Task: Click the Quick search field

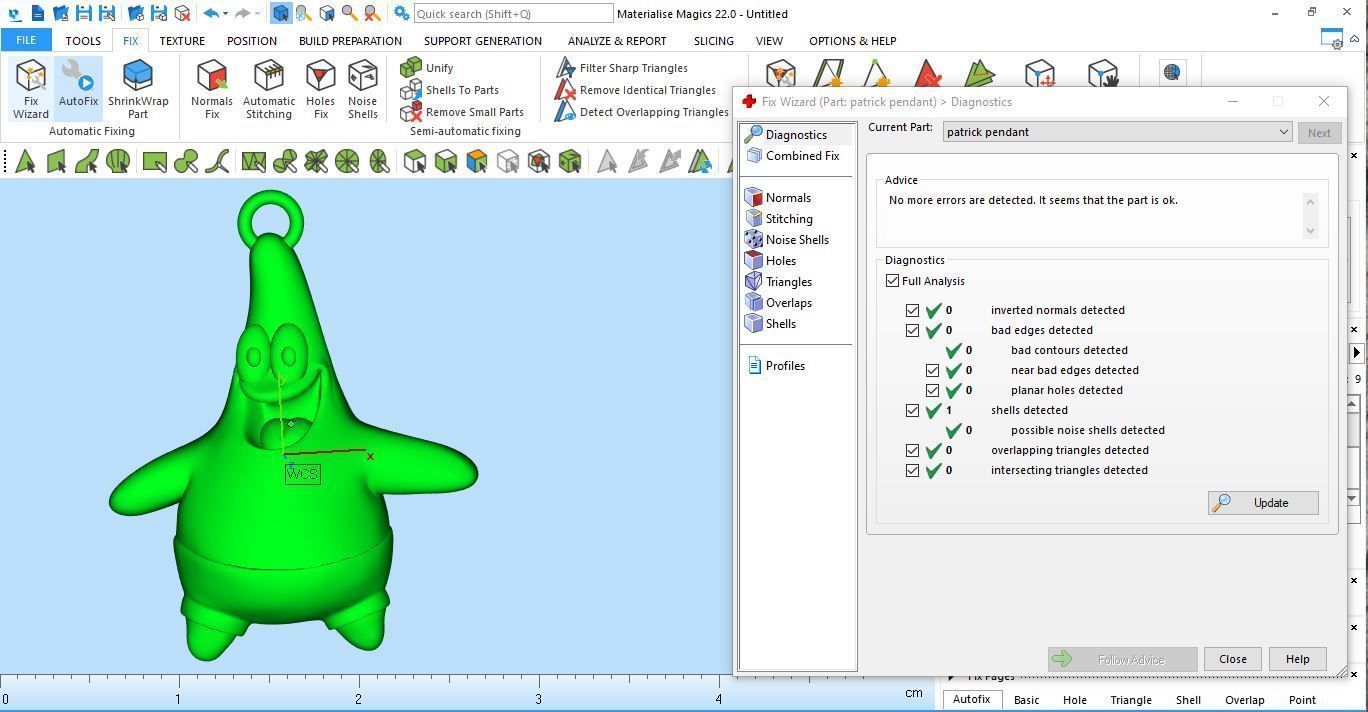Action: (x=513, y=14)
